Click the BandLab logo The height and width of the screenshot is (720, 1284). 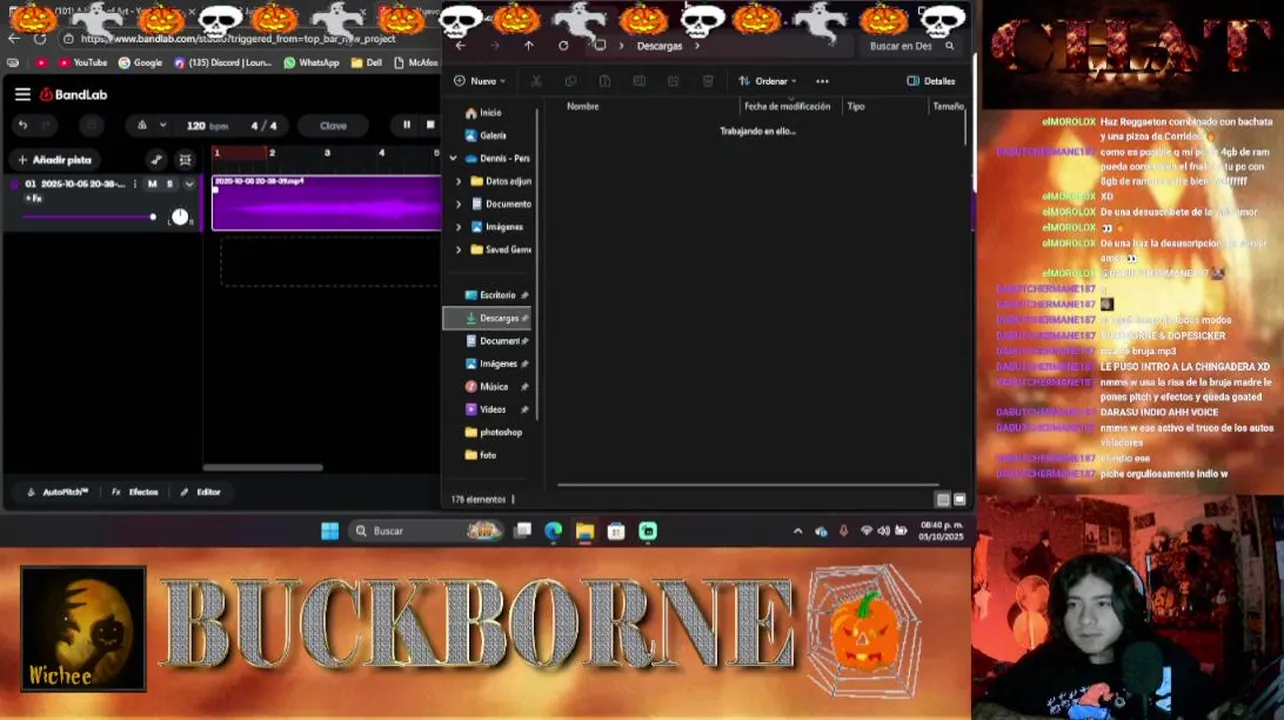tap(73, 94)
